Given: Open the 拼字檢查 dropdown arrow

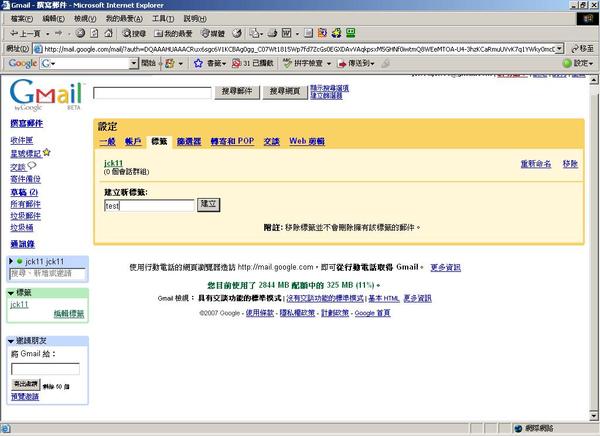Looking at the screenshot, I should [x=329, y=64].
